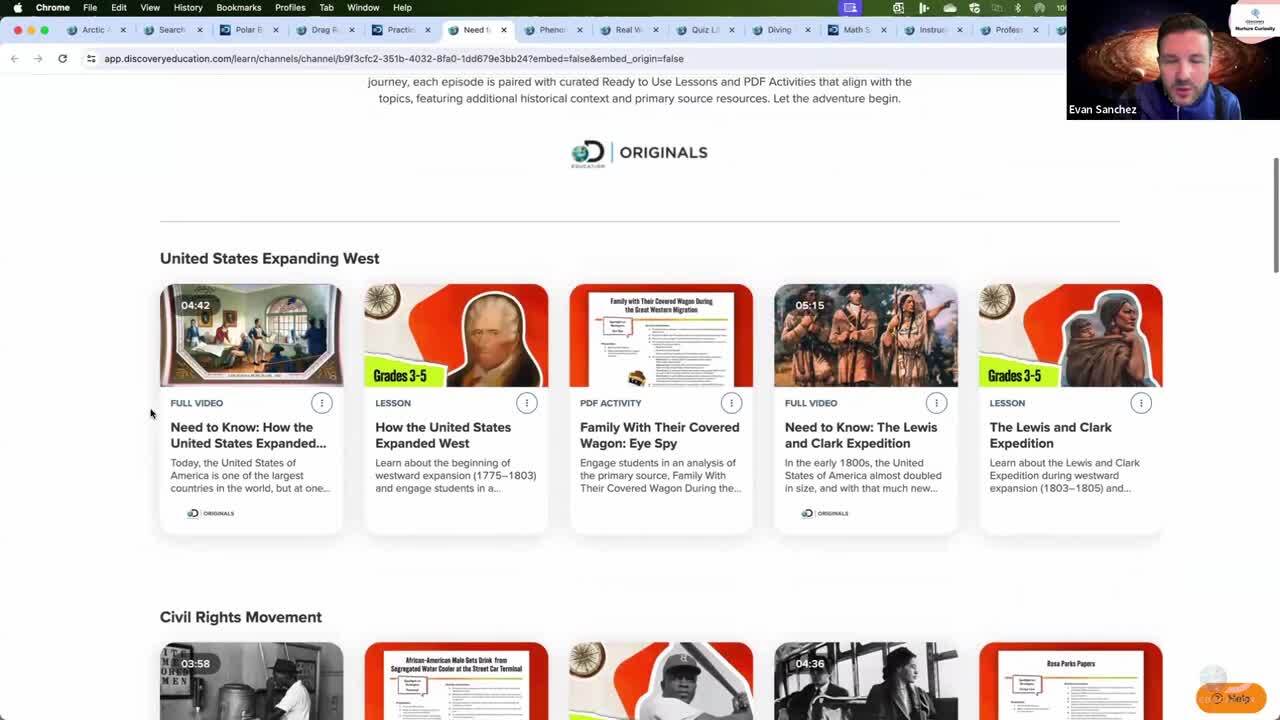
Task: Open options menu for How the United States Expanded video
Action: click(x=321, y=403)
